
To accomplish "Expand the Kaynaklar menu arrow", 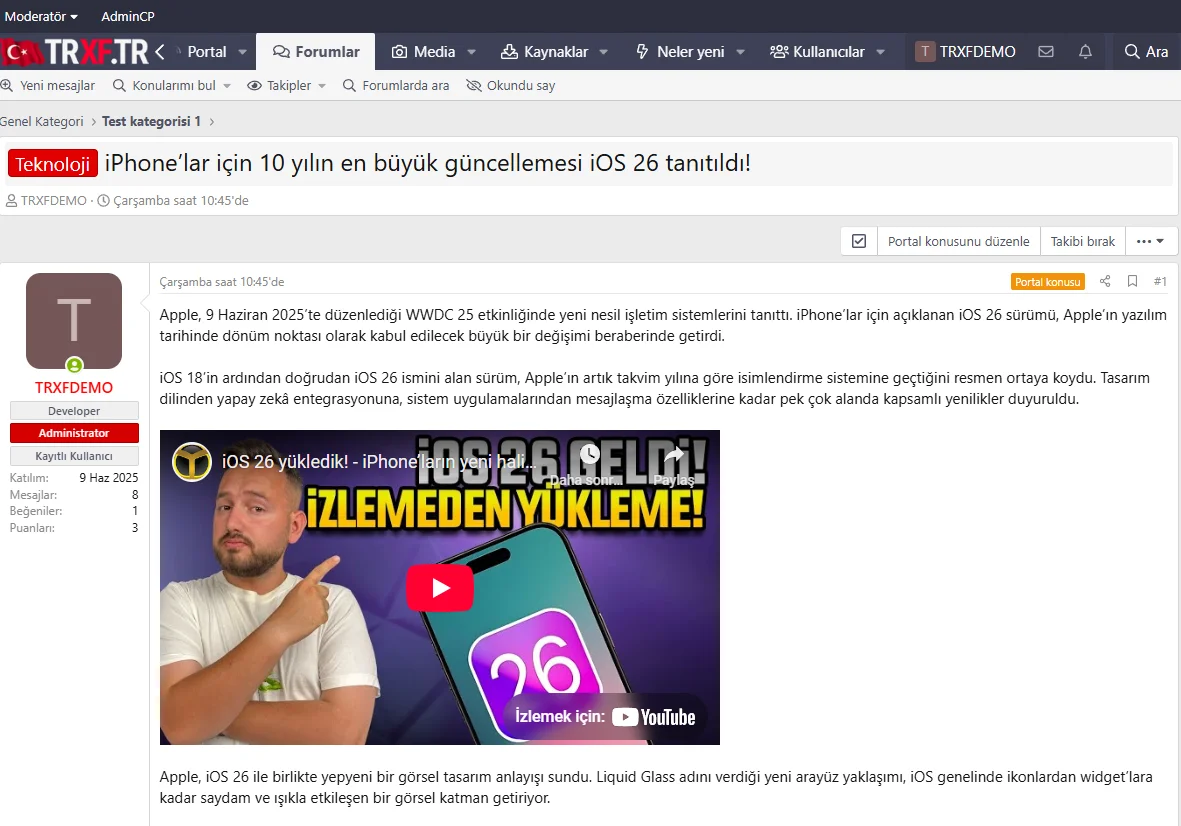I will [x=603, y=52].
